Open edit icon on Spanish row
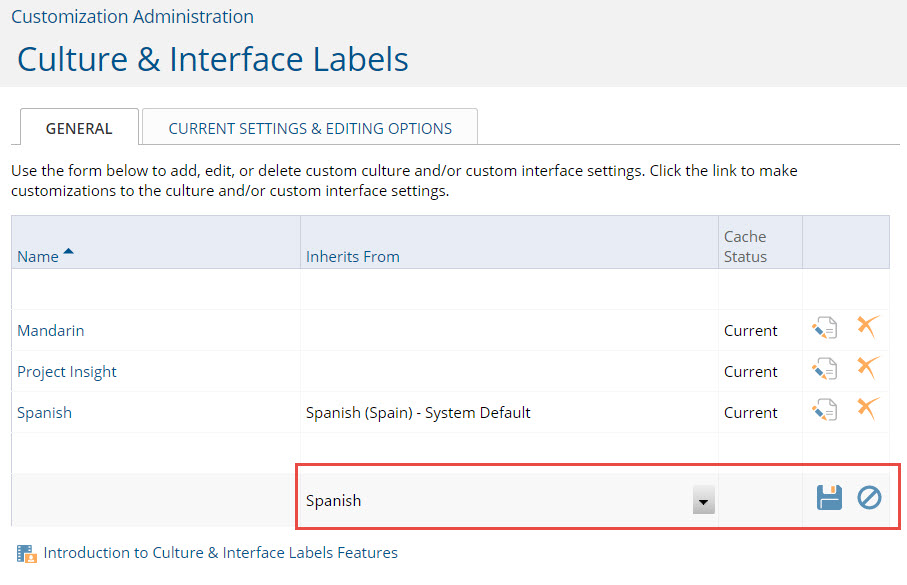Viewport: 907px width, 585px height. (824, 410)
